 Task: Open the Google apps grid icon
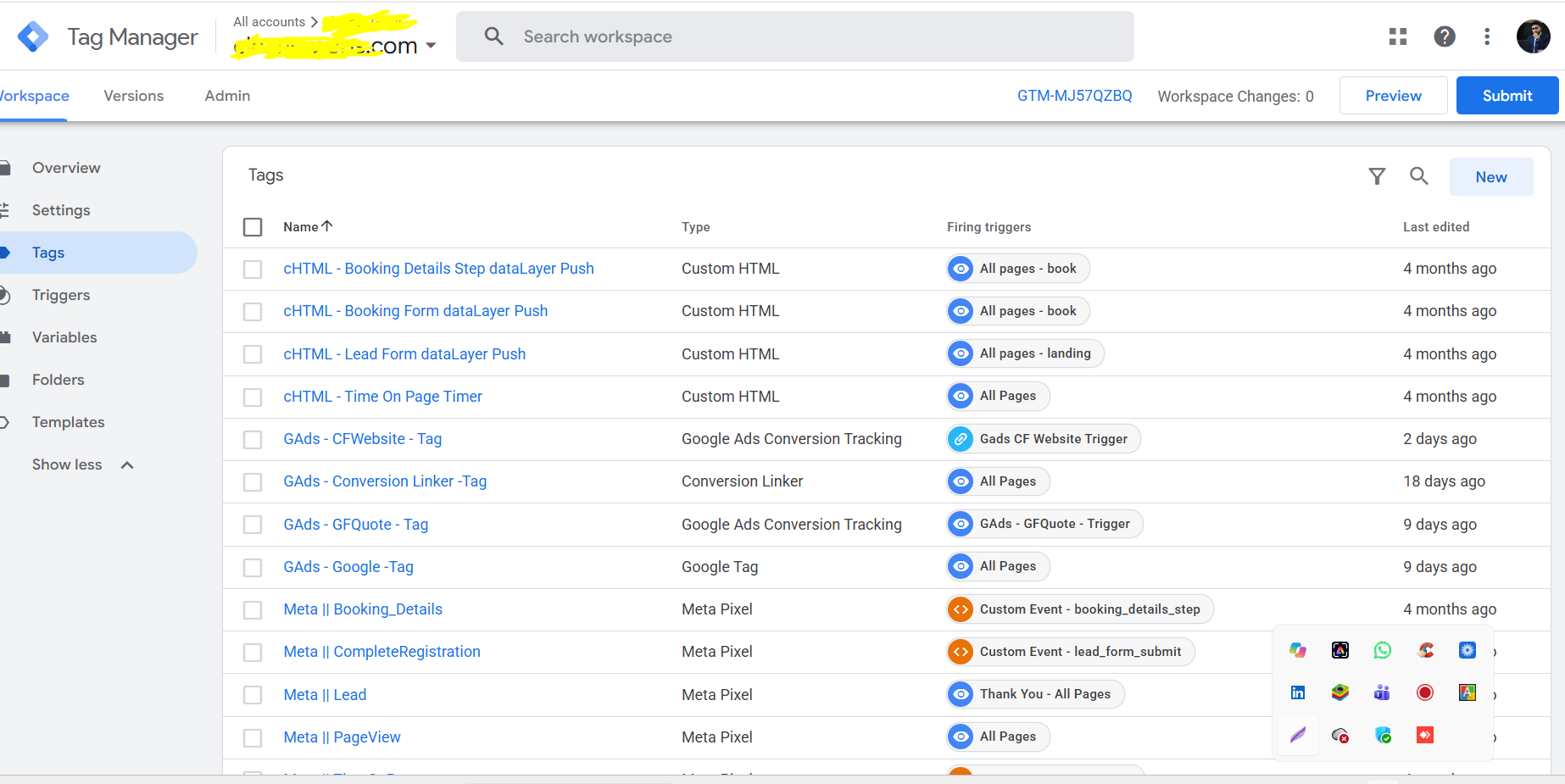coord(1398,36)
